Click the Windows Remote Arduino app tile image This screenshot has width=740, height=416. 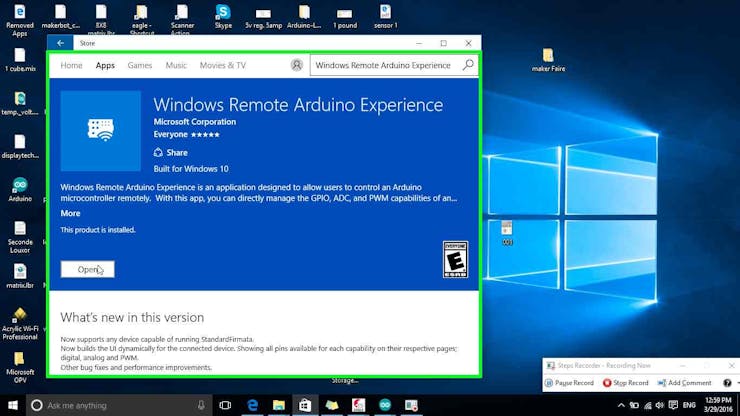pyautogui.click(x=101, y=131)
